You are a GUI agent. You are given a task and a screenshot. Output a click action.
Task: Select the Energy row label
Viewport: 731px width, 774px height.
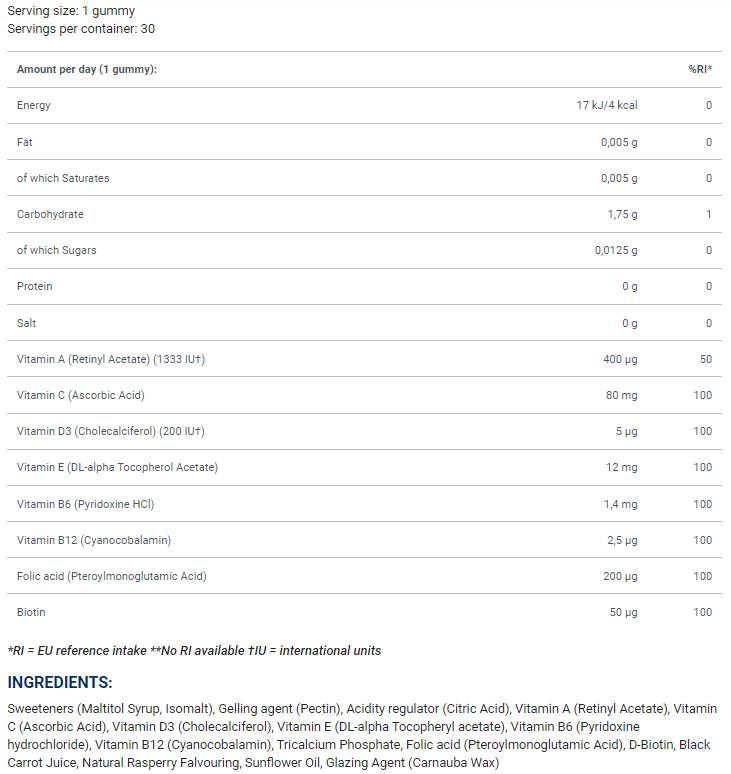(x=34, y=105)
